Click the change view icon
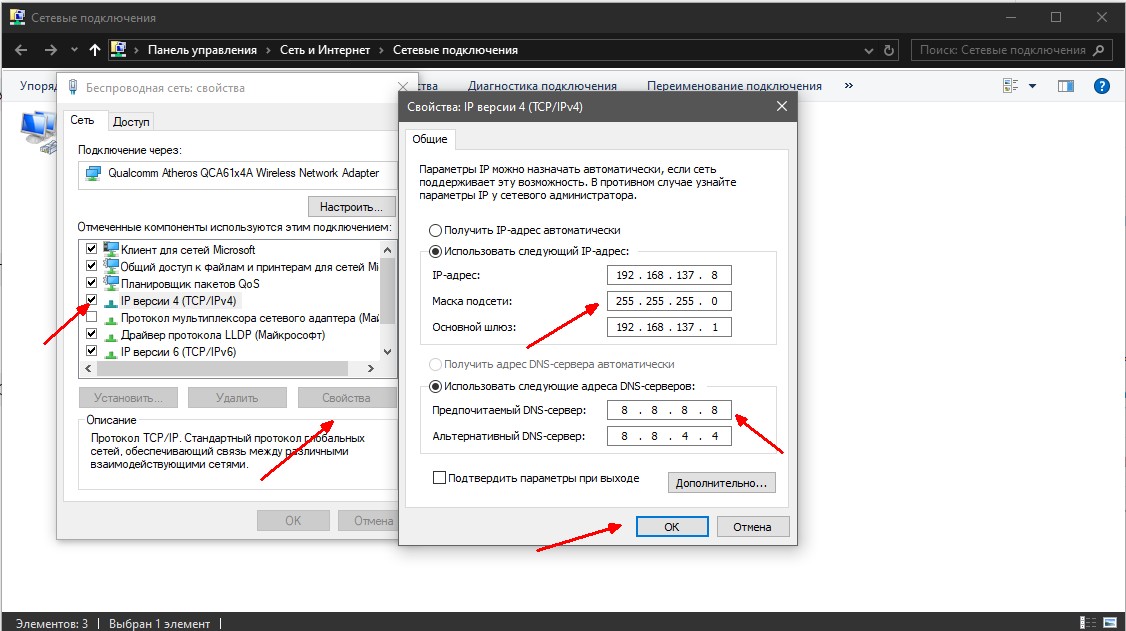 tap(1010, 86)
